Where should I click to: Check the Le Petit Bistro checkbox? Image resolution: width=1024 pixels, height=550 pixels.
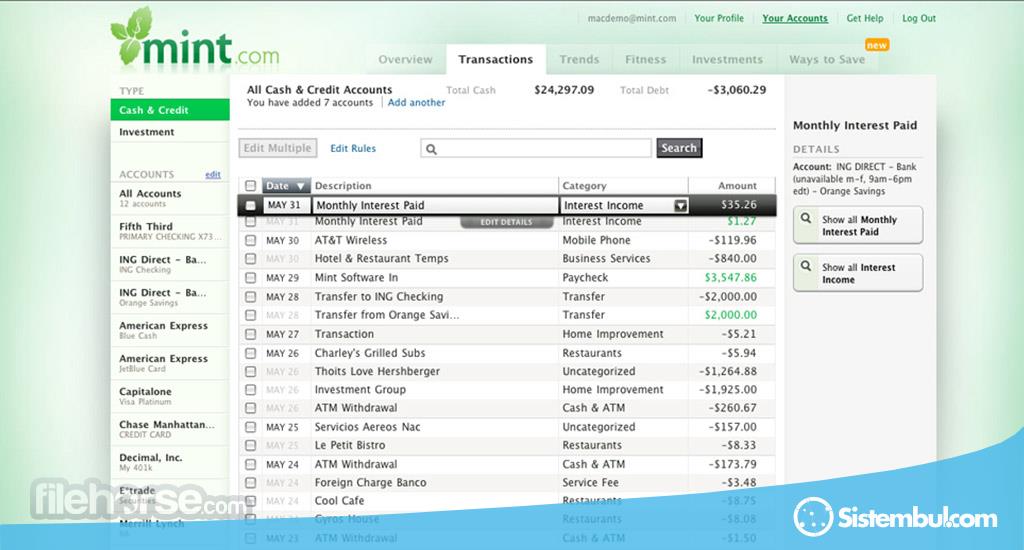pyautogui.click(x=250, y=445)
